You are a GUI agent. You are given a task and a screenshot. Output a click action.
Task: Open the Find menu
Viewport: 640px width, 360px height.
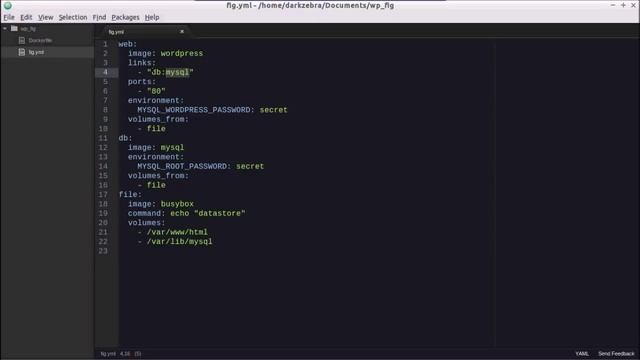[99, 17]
